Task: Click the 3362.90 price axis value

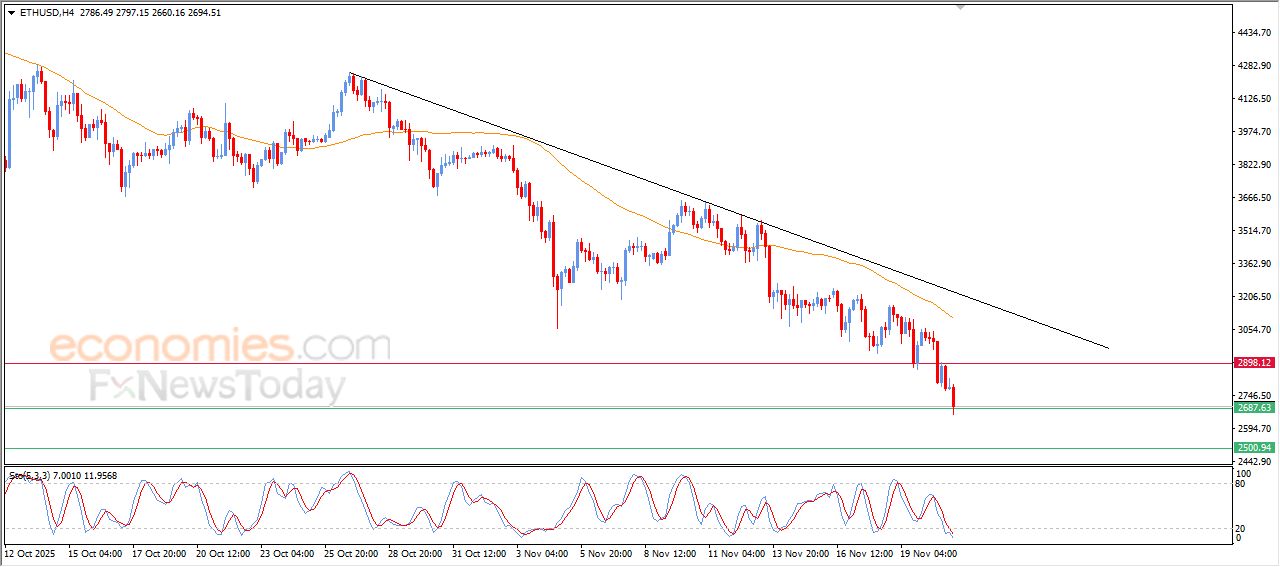Action: [x=1253, y=264]
